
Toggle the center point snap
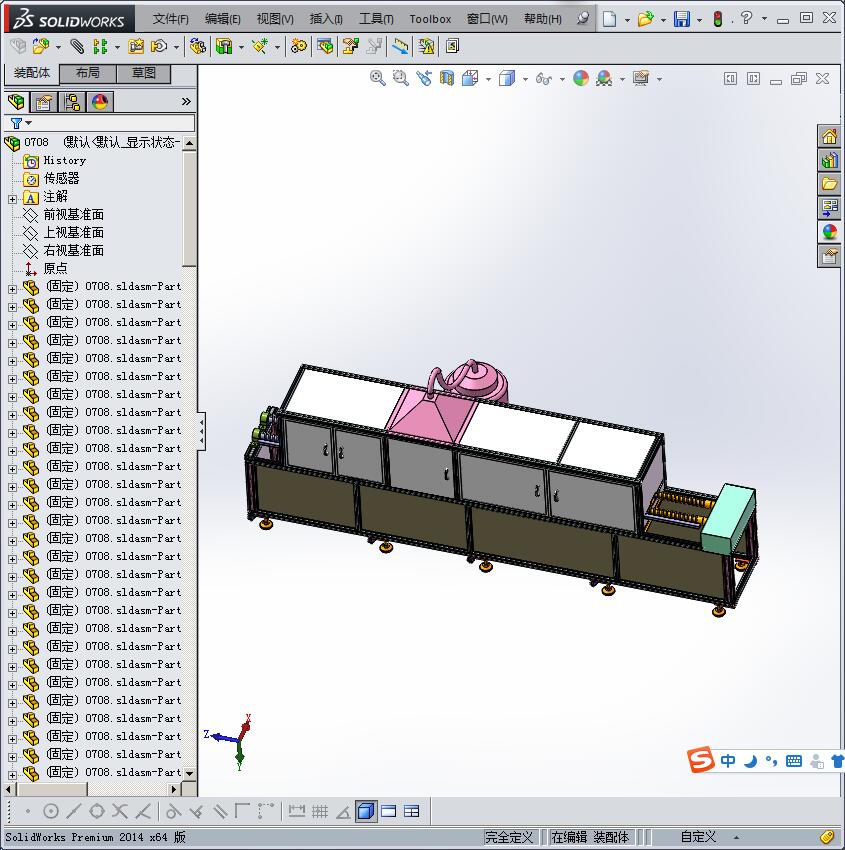pos(50,812)
